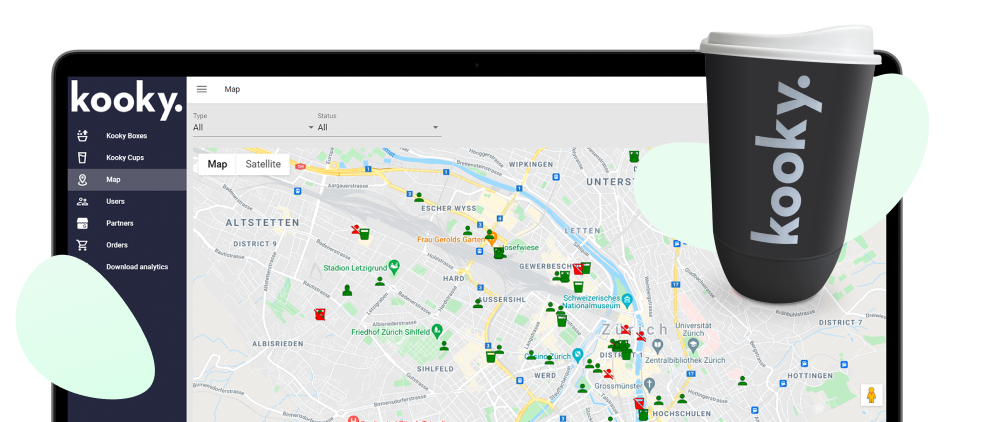Click the kooky. logo in sidebar
Viewport: 983px width, 422px height.
point(127,98)
